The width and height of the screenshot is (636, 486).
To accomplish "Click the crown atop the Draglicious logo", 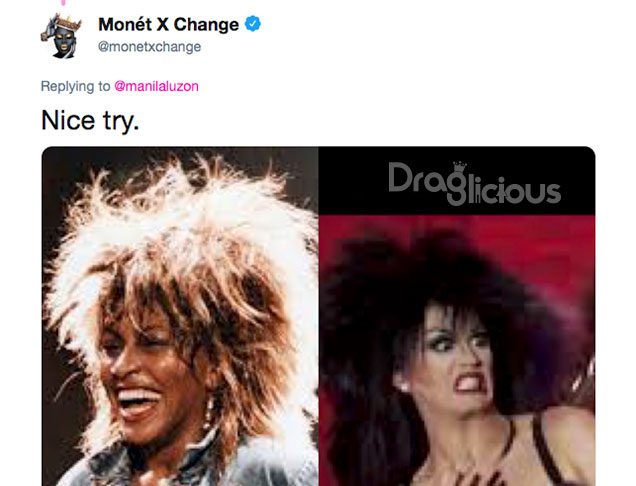I will 460,167.
